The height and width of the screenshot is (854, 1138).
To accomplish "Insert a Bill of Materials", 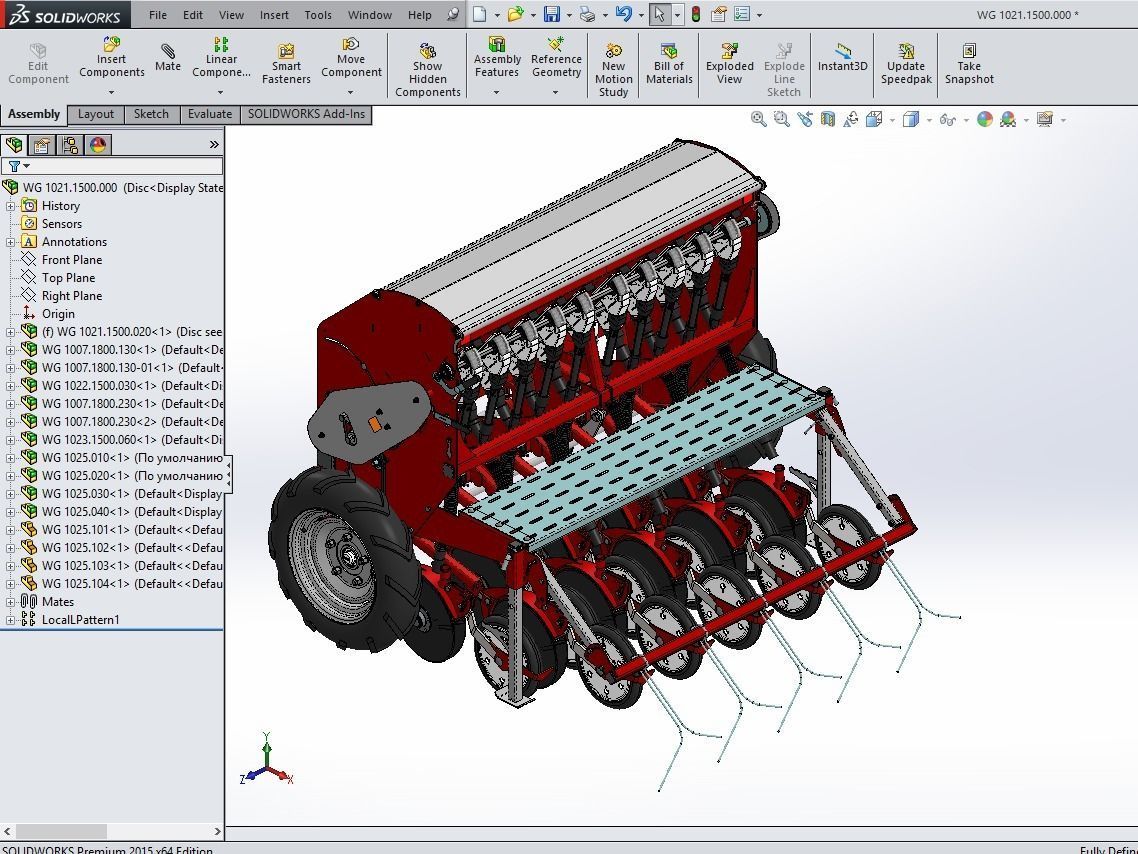I will click(669, 63).
